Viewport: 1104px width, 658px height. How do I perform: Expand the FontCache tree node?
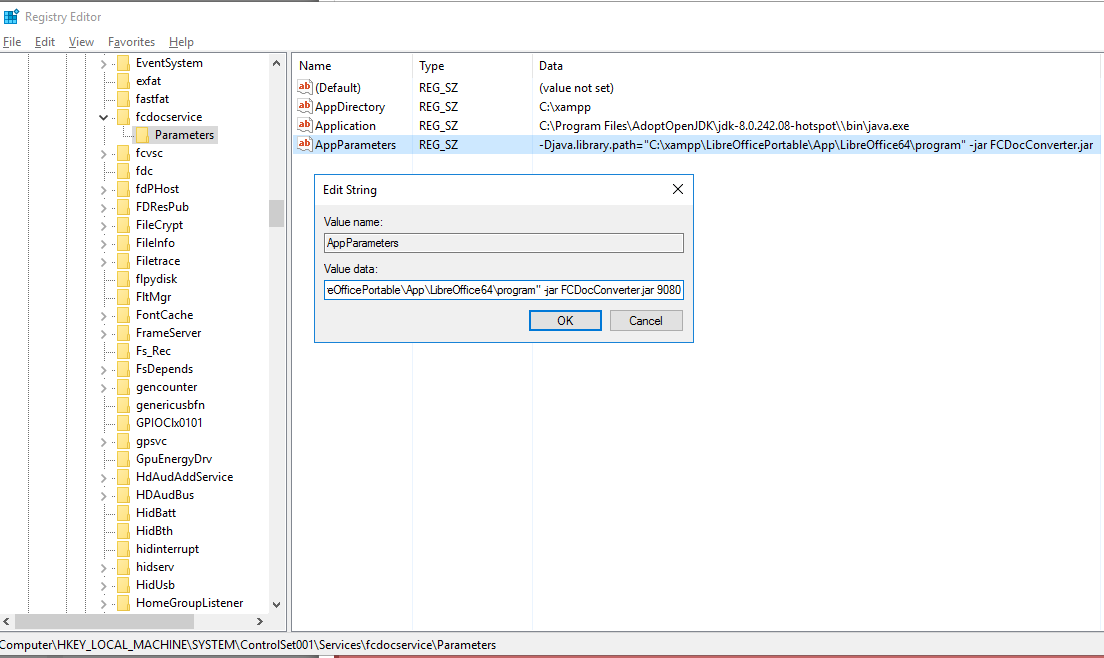tap(103, 315)
